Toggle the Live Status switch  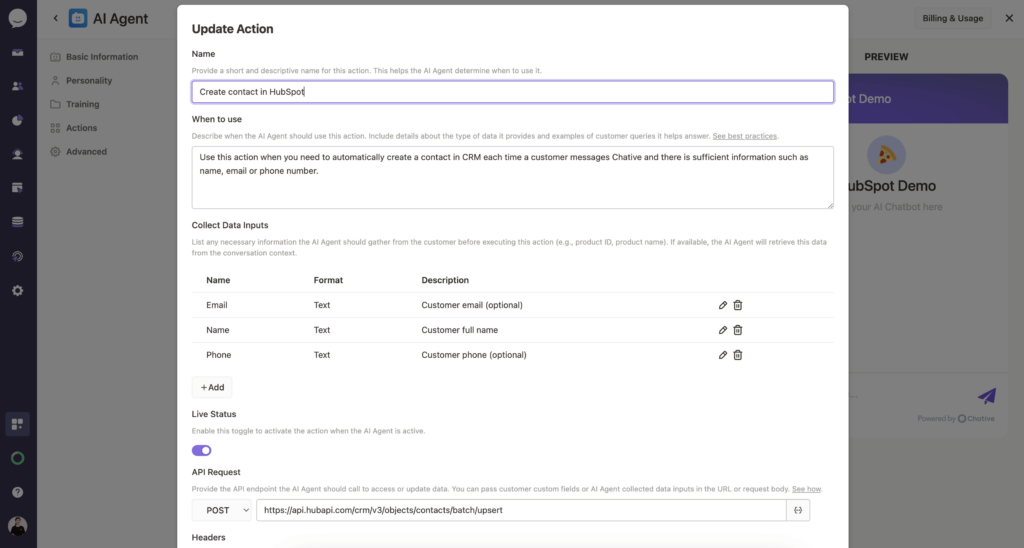click(x=202, y=450)
